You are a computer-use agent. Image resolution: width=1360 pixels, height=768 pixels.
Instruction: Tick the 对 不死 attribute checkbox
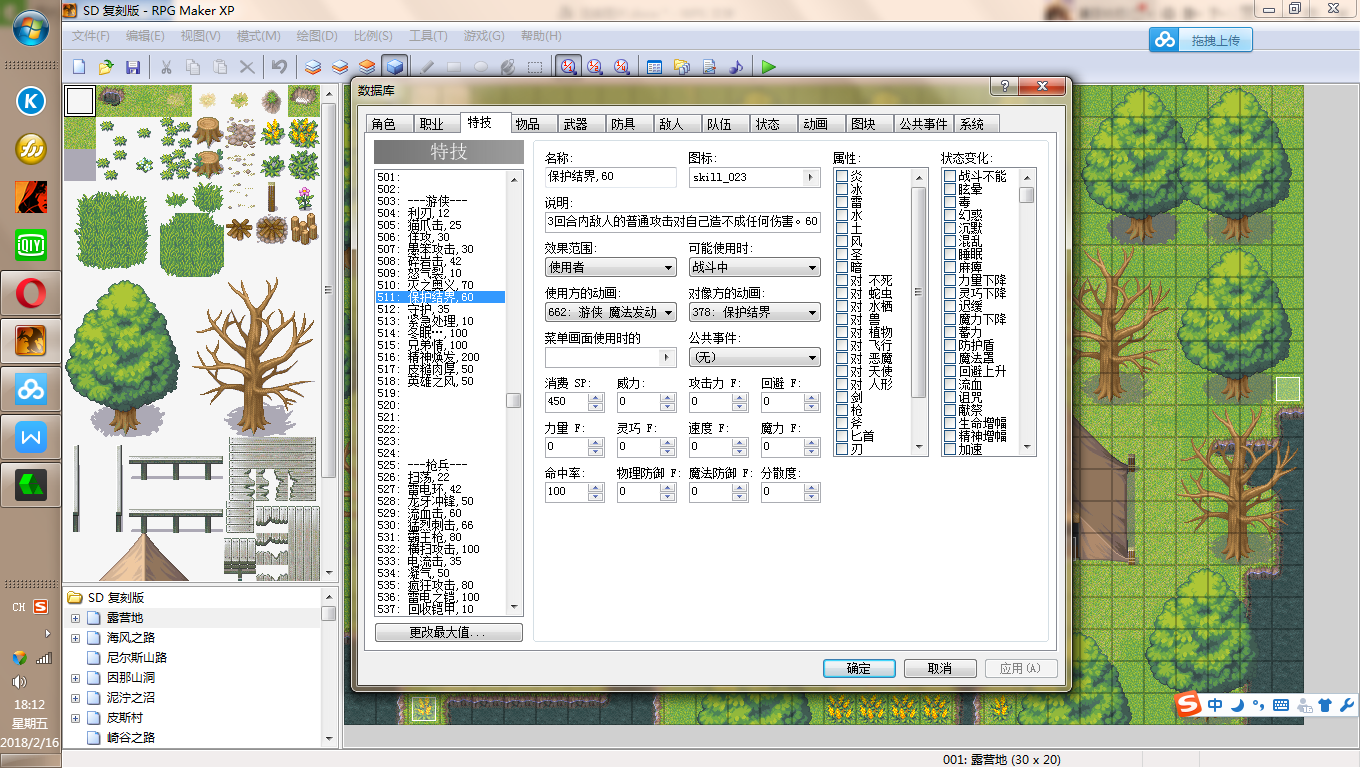coord(842,280)
